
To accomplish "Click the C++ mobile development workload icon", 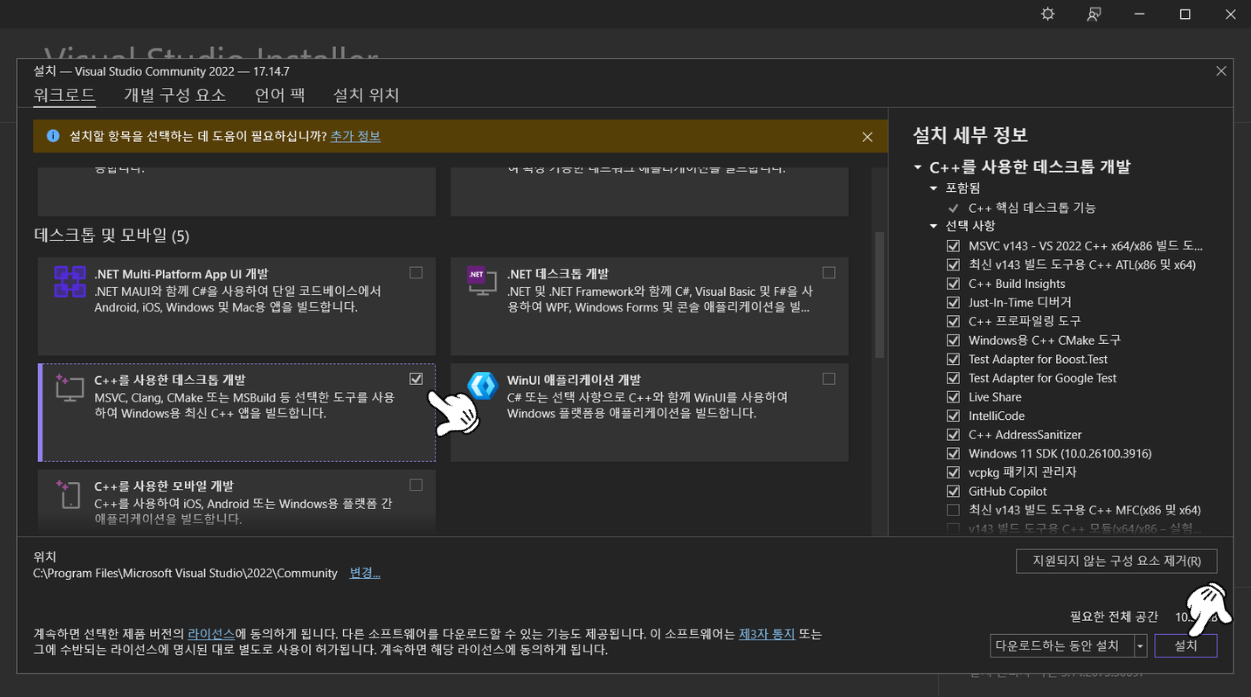I will tap(69, 493).
